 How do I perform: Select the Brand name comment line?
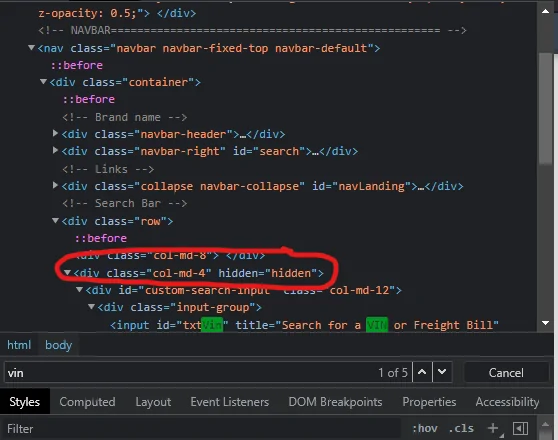click(x=125, y=117)
